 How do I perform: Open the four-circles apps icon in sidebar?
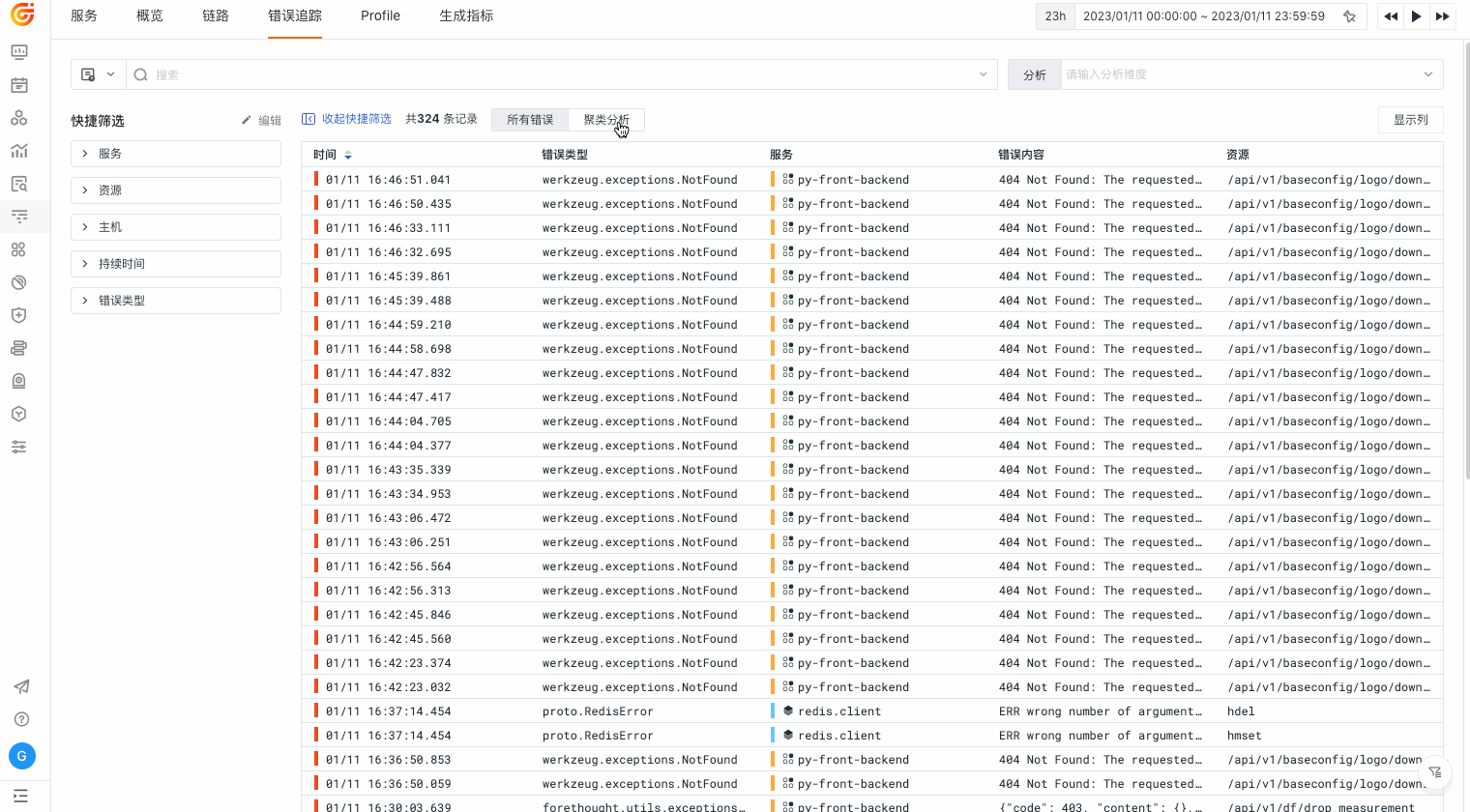(19, 249)
